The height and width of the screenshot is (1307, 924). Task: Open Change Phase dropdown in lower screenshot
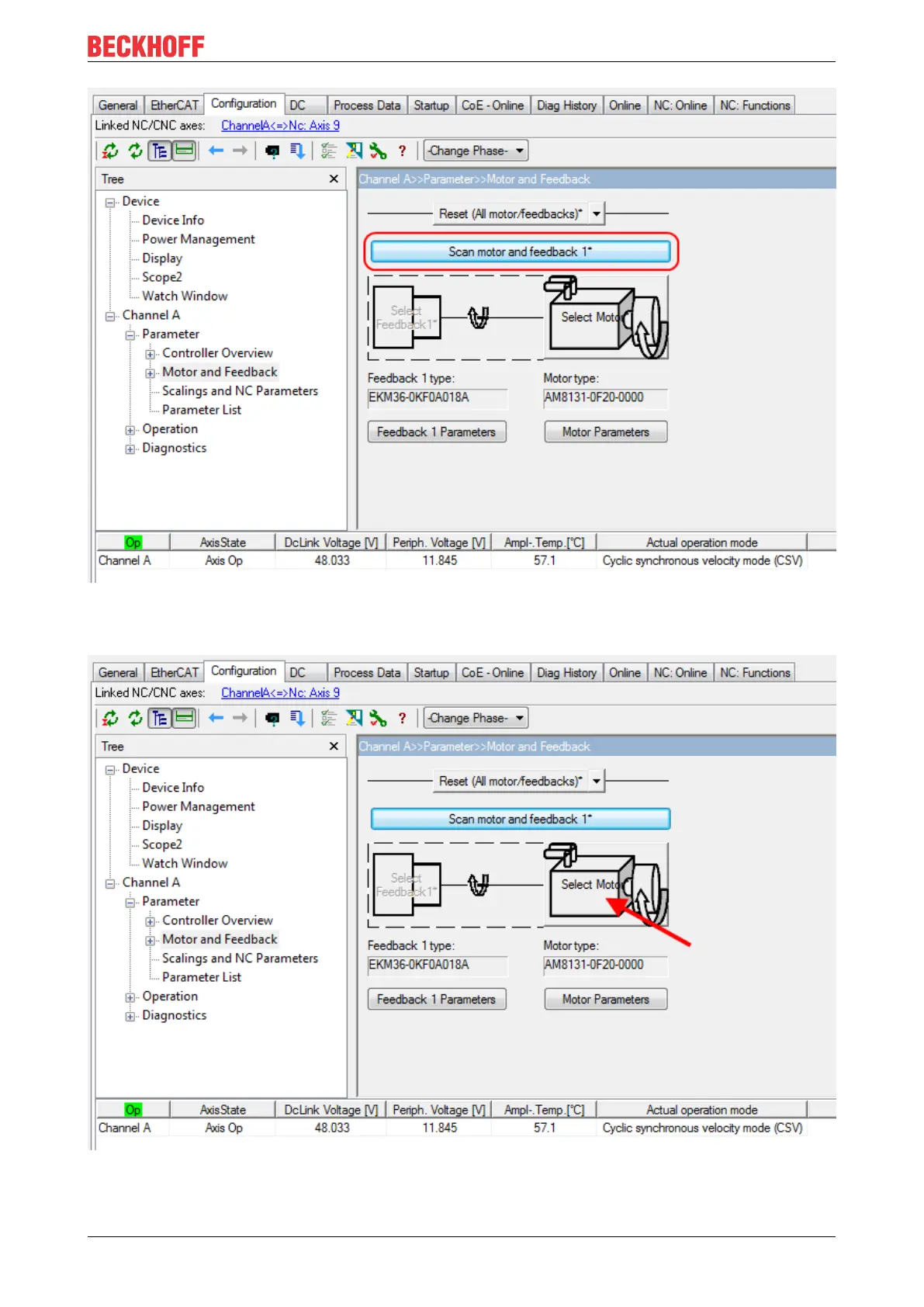pos(476,718)
